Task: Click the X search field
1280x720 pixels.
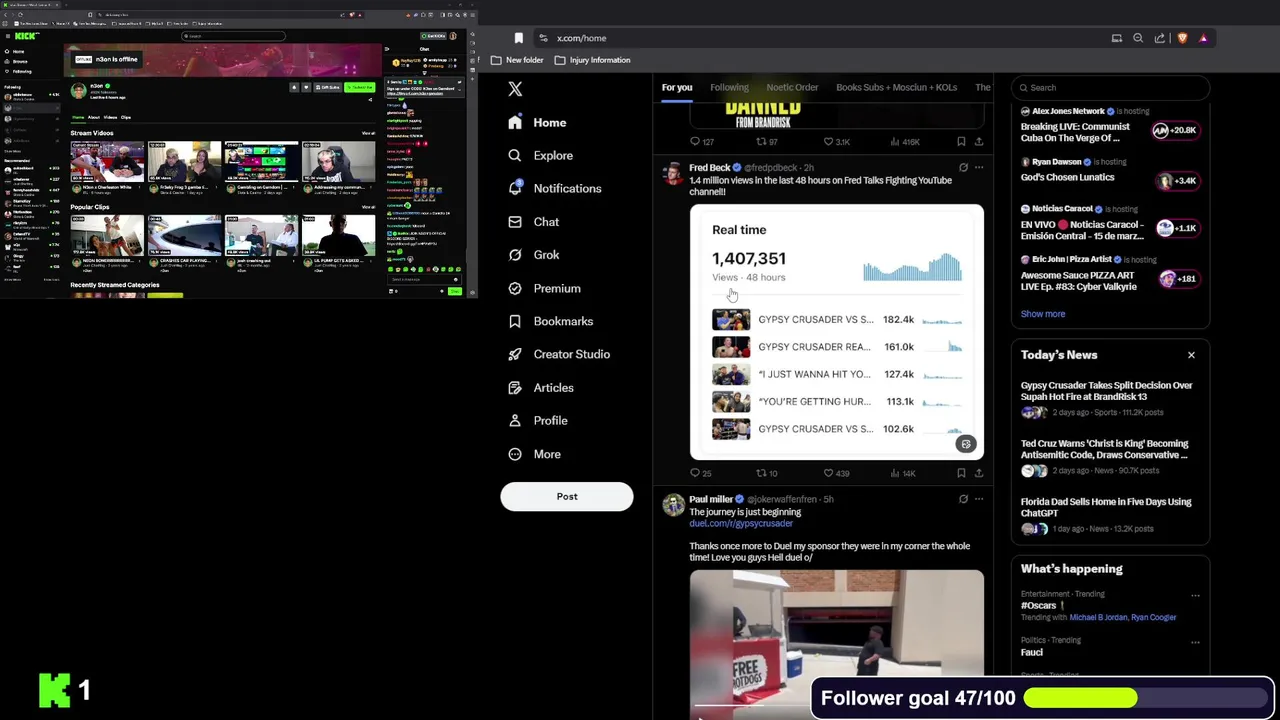Action: click(x=1110, y=88)
